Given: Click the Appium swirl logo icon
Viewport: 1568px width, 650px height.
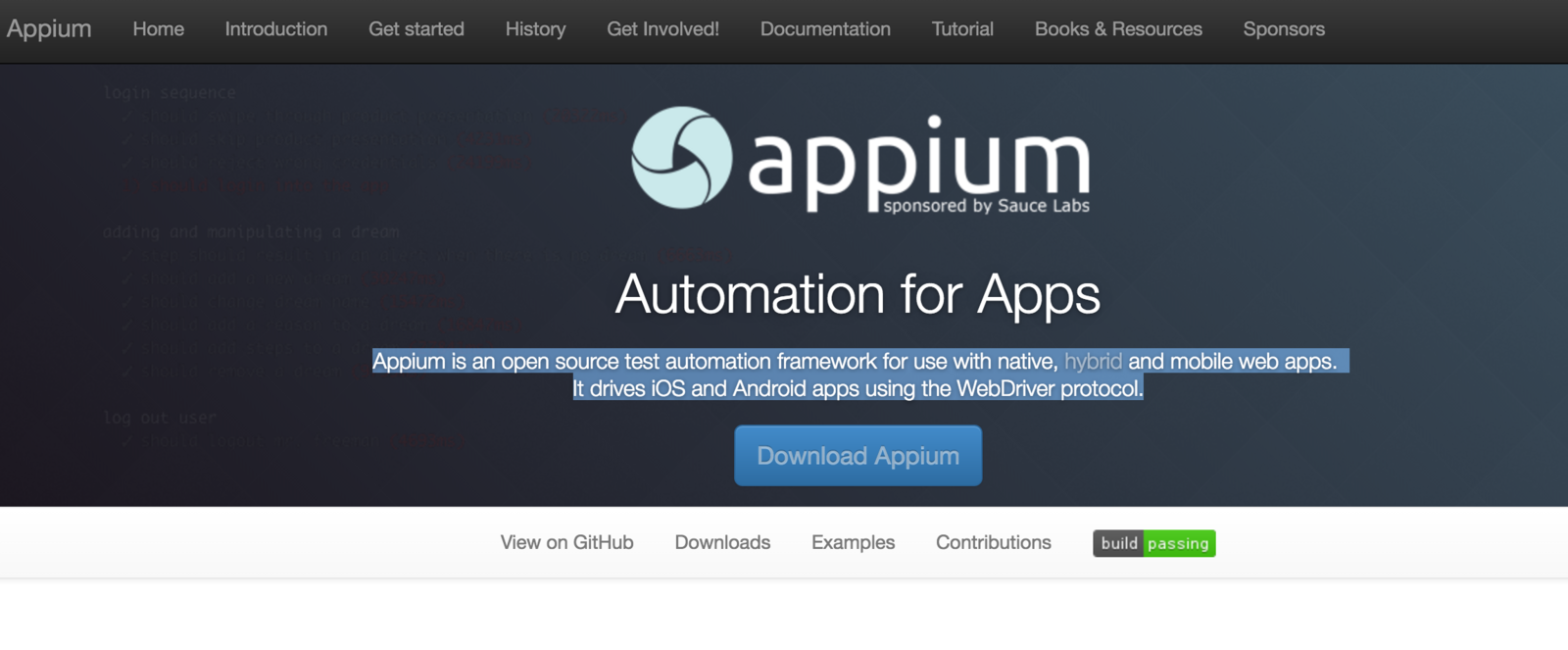Looking at the screenshot, I should point(681,158).
